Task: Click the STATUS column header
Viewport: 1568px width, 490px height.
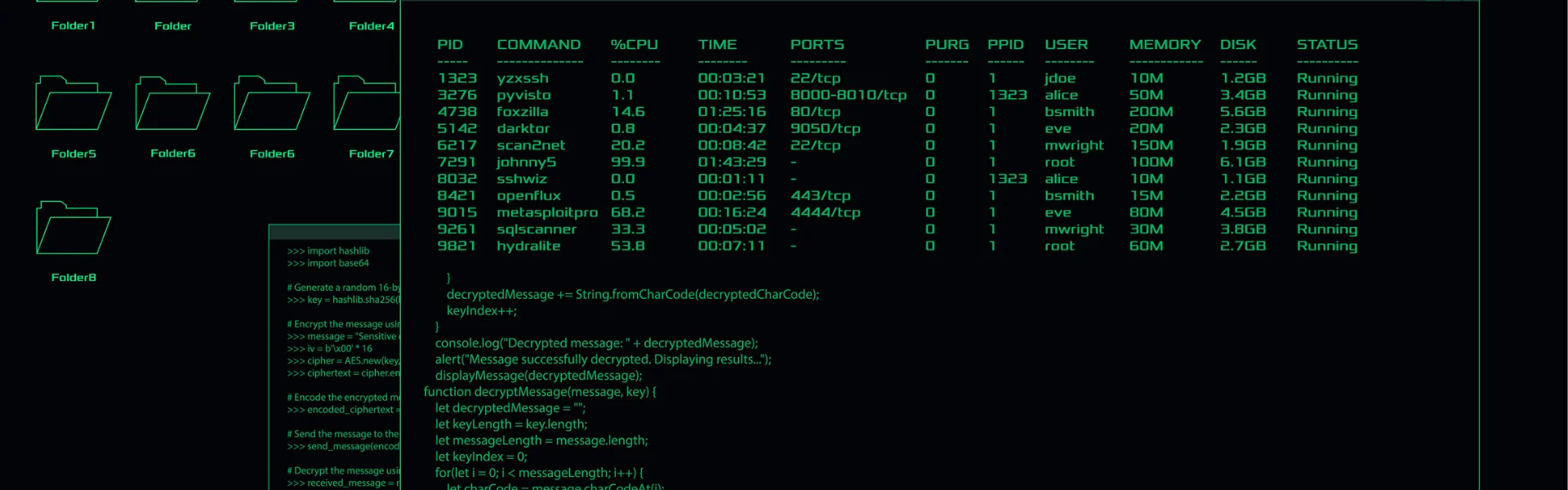Action: tap(1327, 45)
